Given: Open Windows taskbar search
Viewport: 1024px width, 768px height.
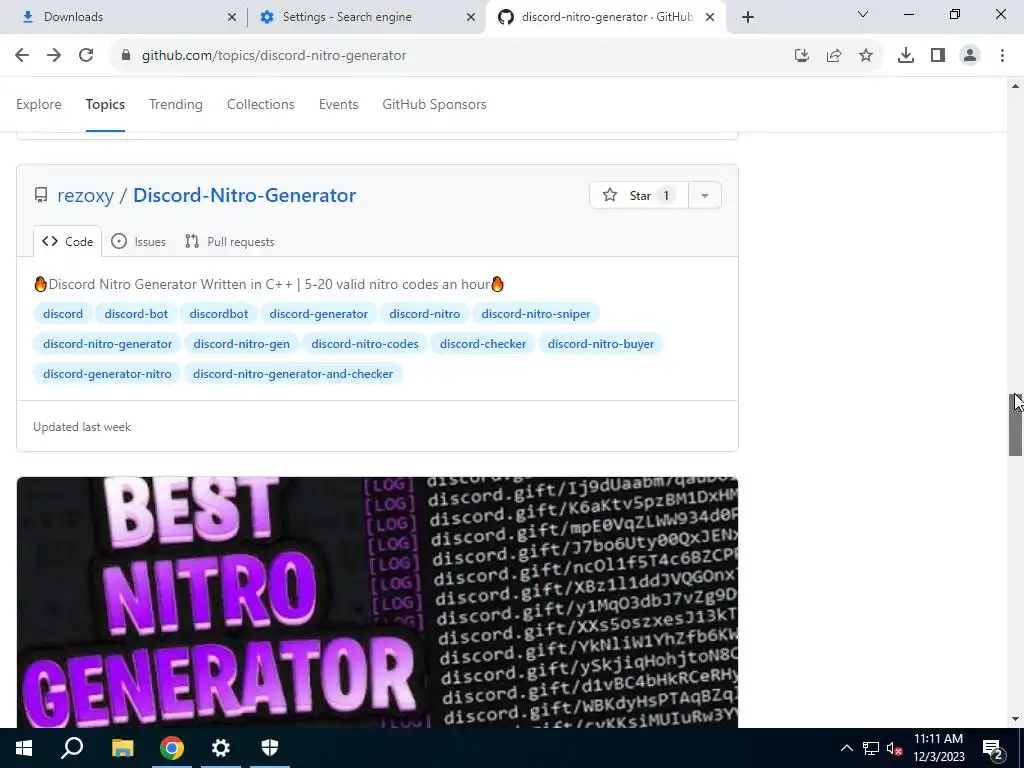Looking at the screenshot, I should [72, 748].
